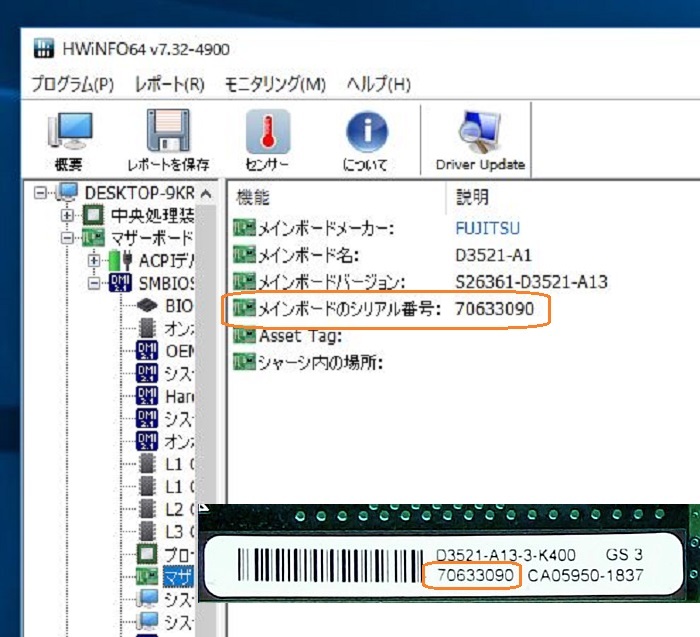
Task: Select the メインボードバージョン row
Action: point(421,282)
